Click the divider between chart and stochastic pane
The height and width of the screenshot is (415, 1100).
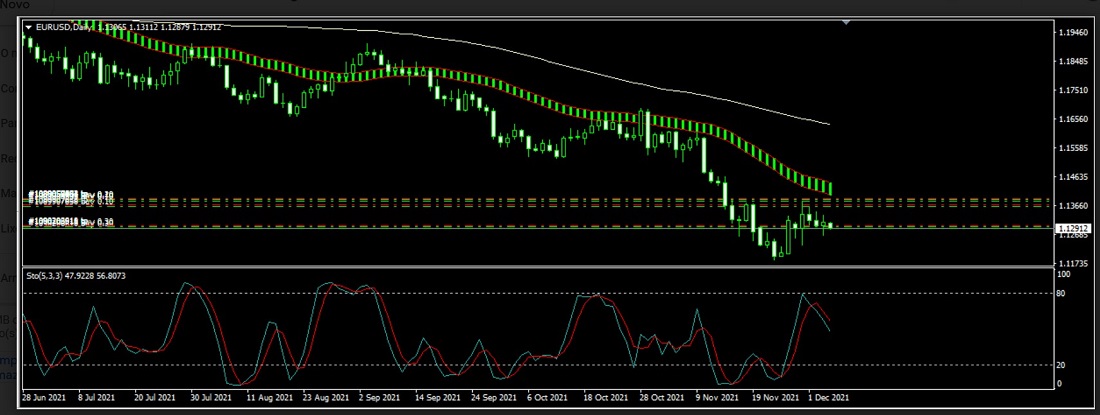(x=540, y=266)
